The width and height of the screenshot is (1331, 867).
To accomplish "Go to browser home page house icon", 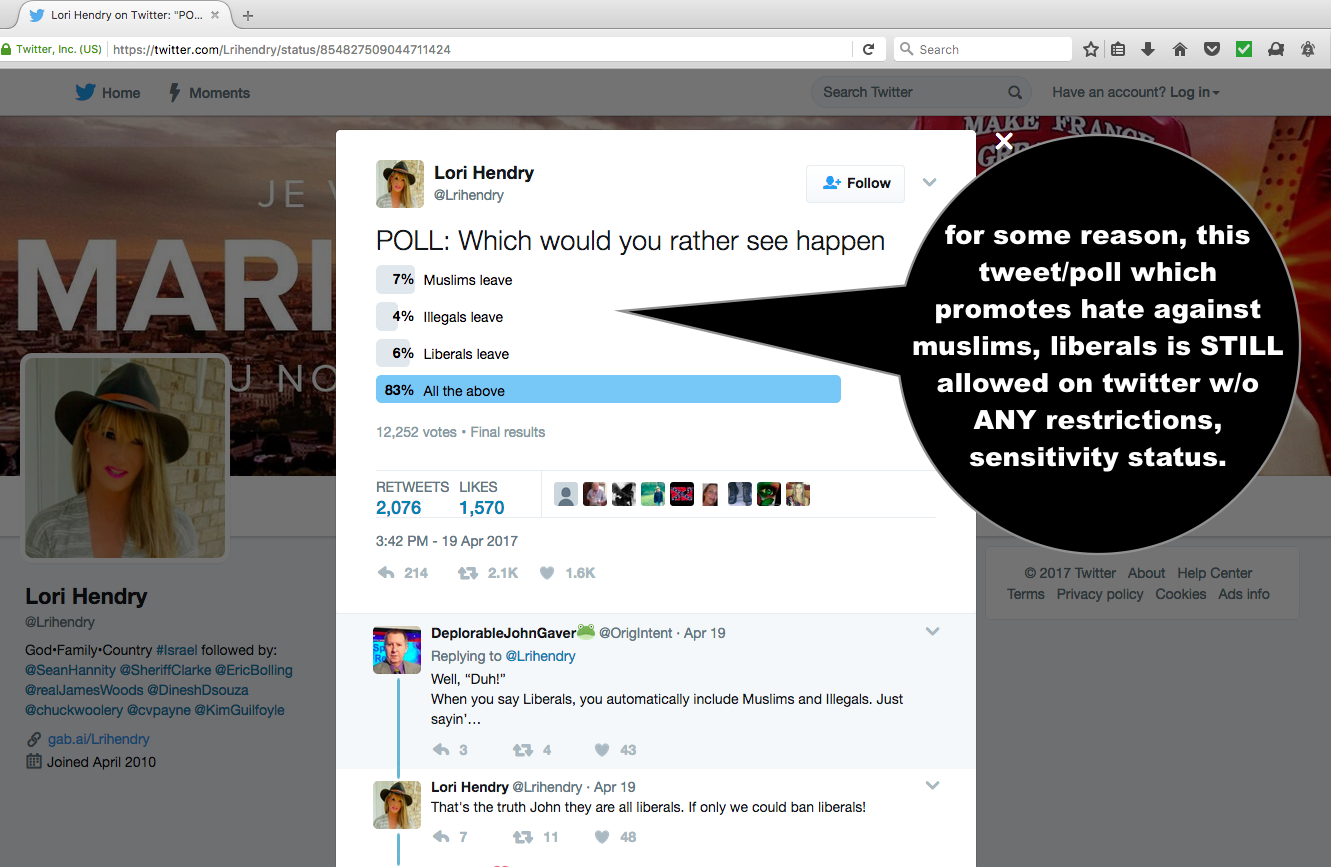I will tap(1180, 49).
